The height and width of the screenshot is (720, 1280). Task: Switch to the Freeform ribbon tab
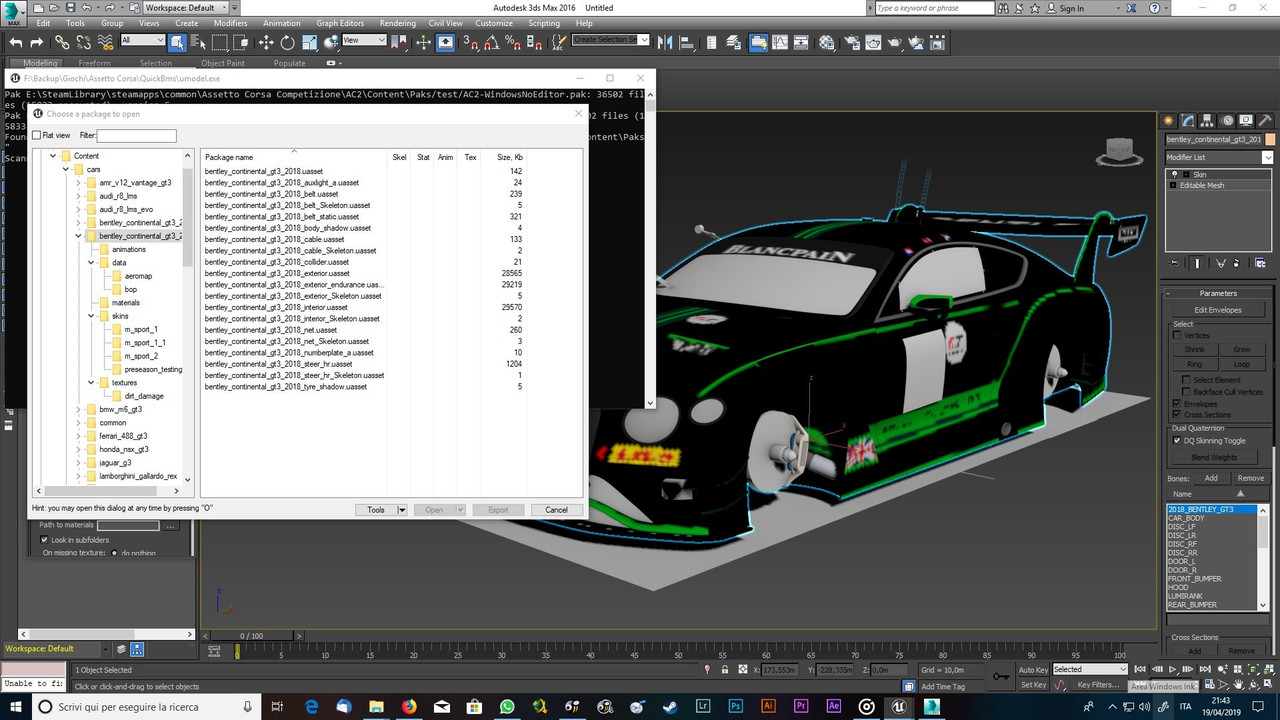click(x=95, y=63)
